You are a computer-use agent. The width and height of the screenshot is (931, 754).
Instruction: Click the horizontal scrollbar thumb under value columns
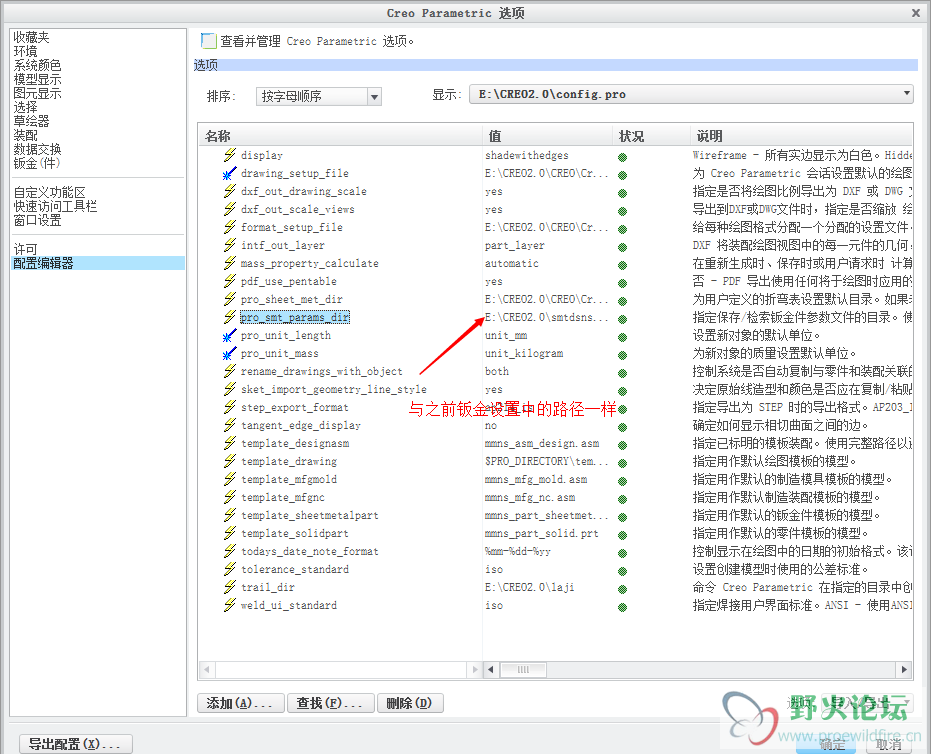pyautogui.click(x=523, y=670)
